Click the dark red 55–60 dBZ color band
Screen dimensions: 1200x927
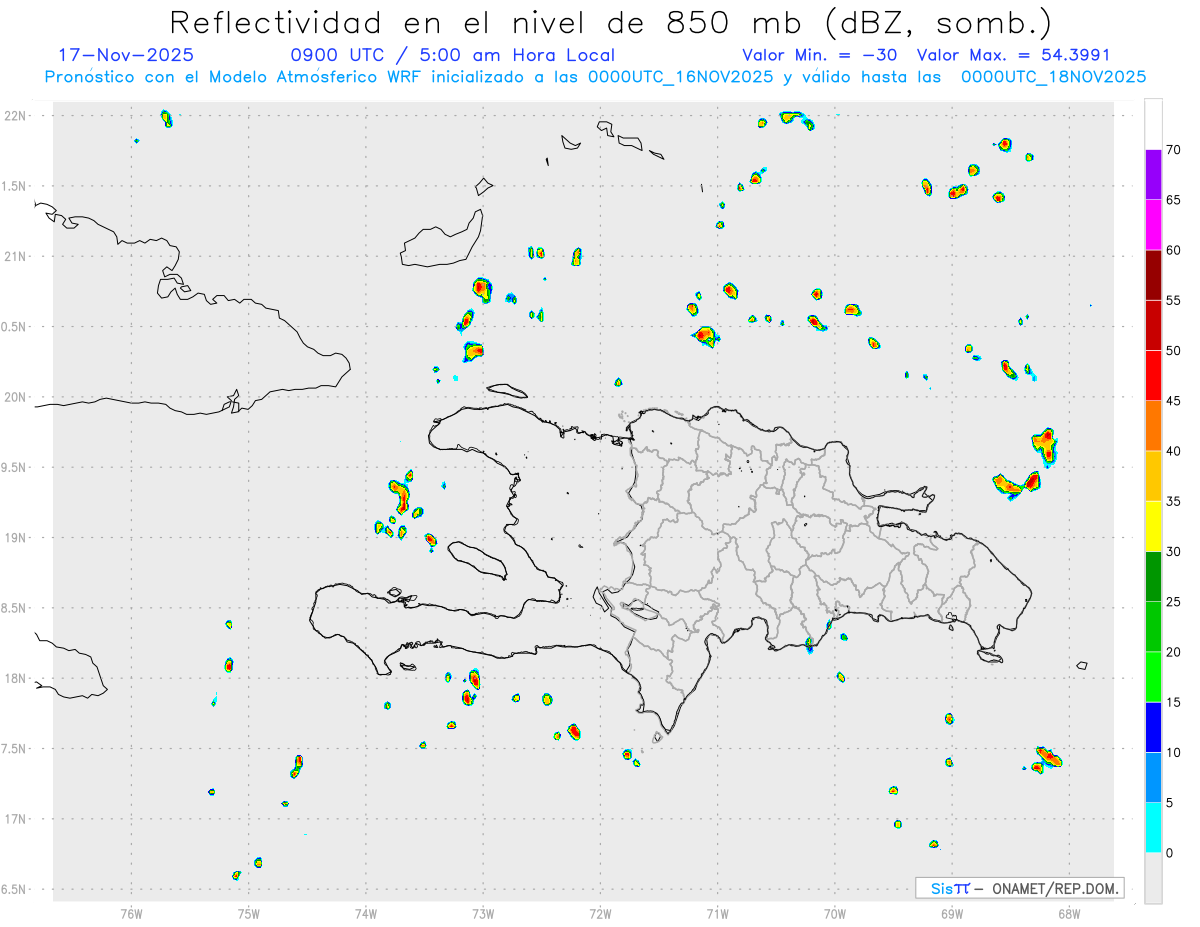point(1153,275)
